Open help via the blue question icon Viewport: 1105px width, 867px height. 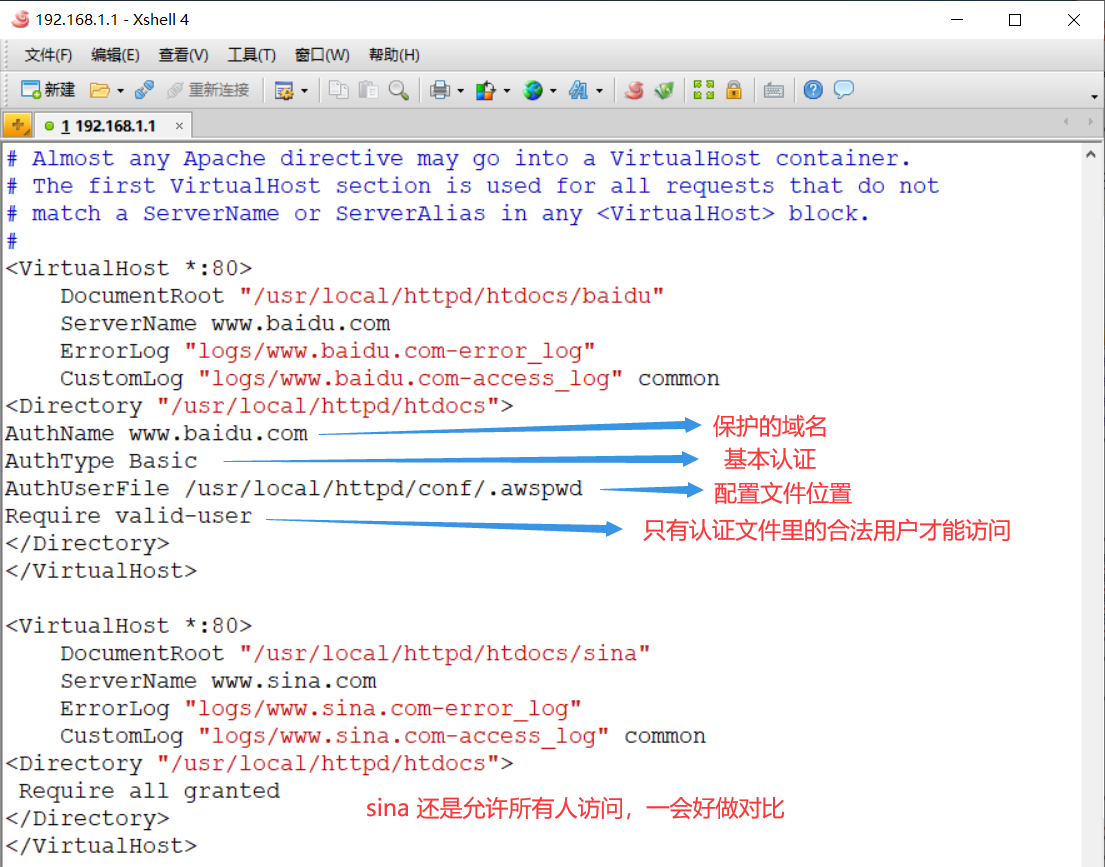click(813, 90)
